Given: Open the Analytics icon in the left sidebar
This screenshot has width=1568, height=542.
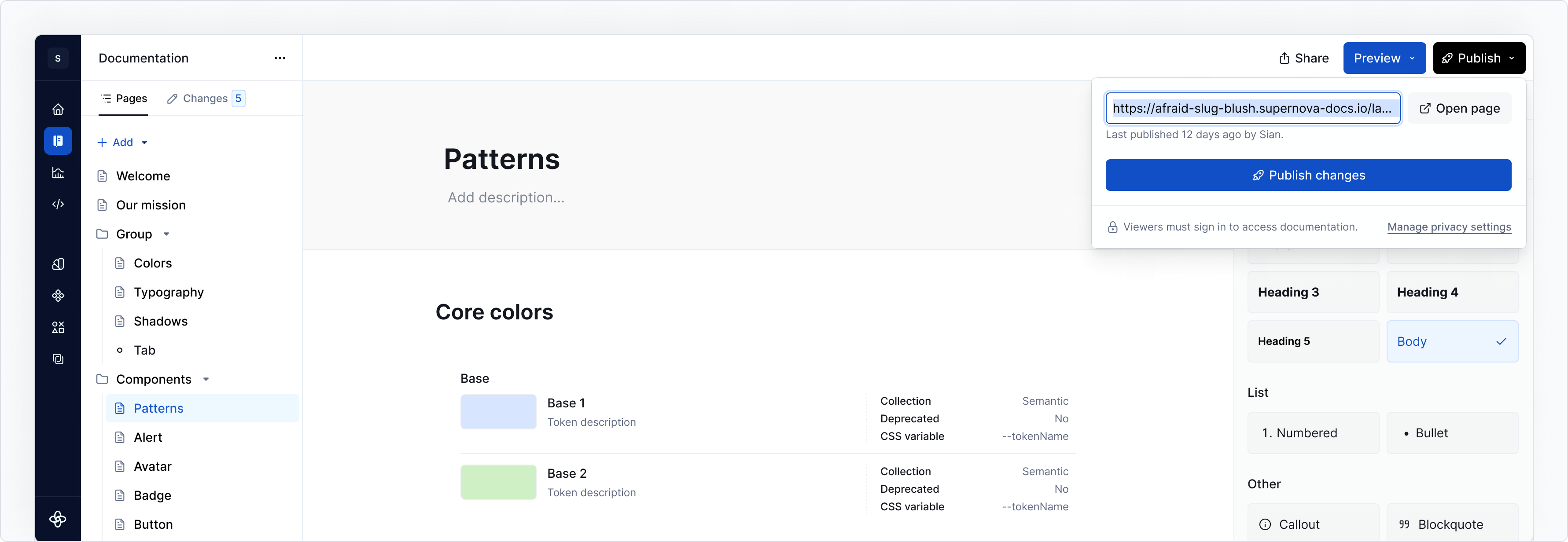Looking at the screenshot, I should (x=58, y=173).
